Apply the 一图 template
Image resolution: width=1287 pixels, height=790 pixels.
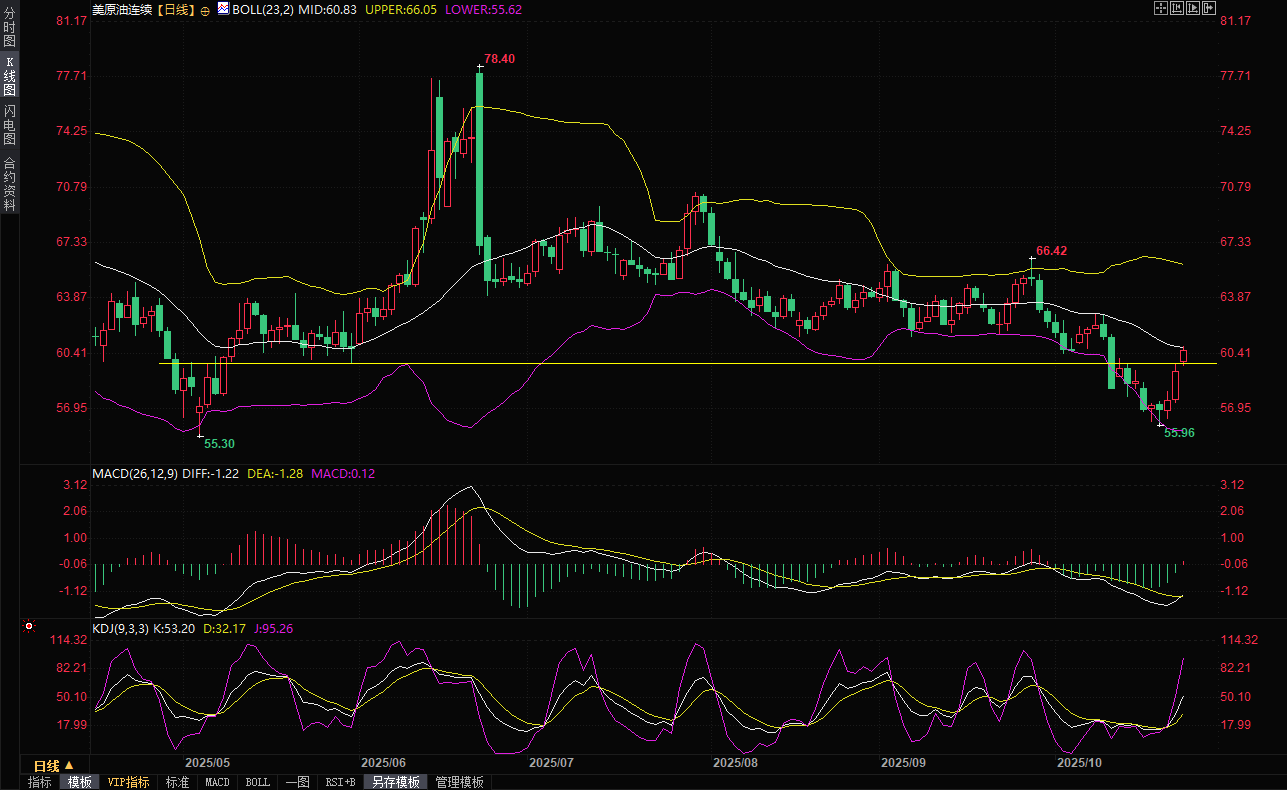[297, 782]
